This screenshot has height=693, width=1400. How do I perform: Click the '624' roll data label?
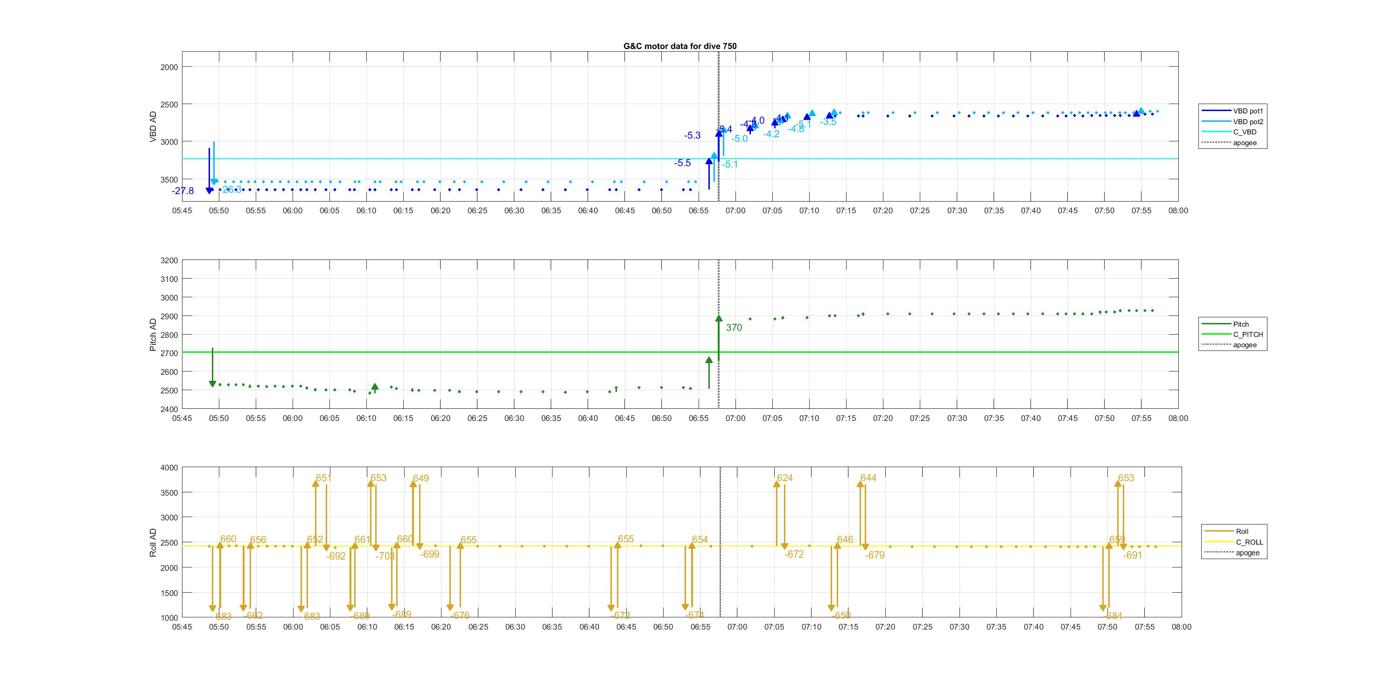click(x=785, y=478)
